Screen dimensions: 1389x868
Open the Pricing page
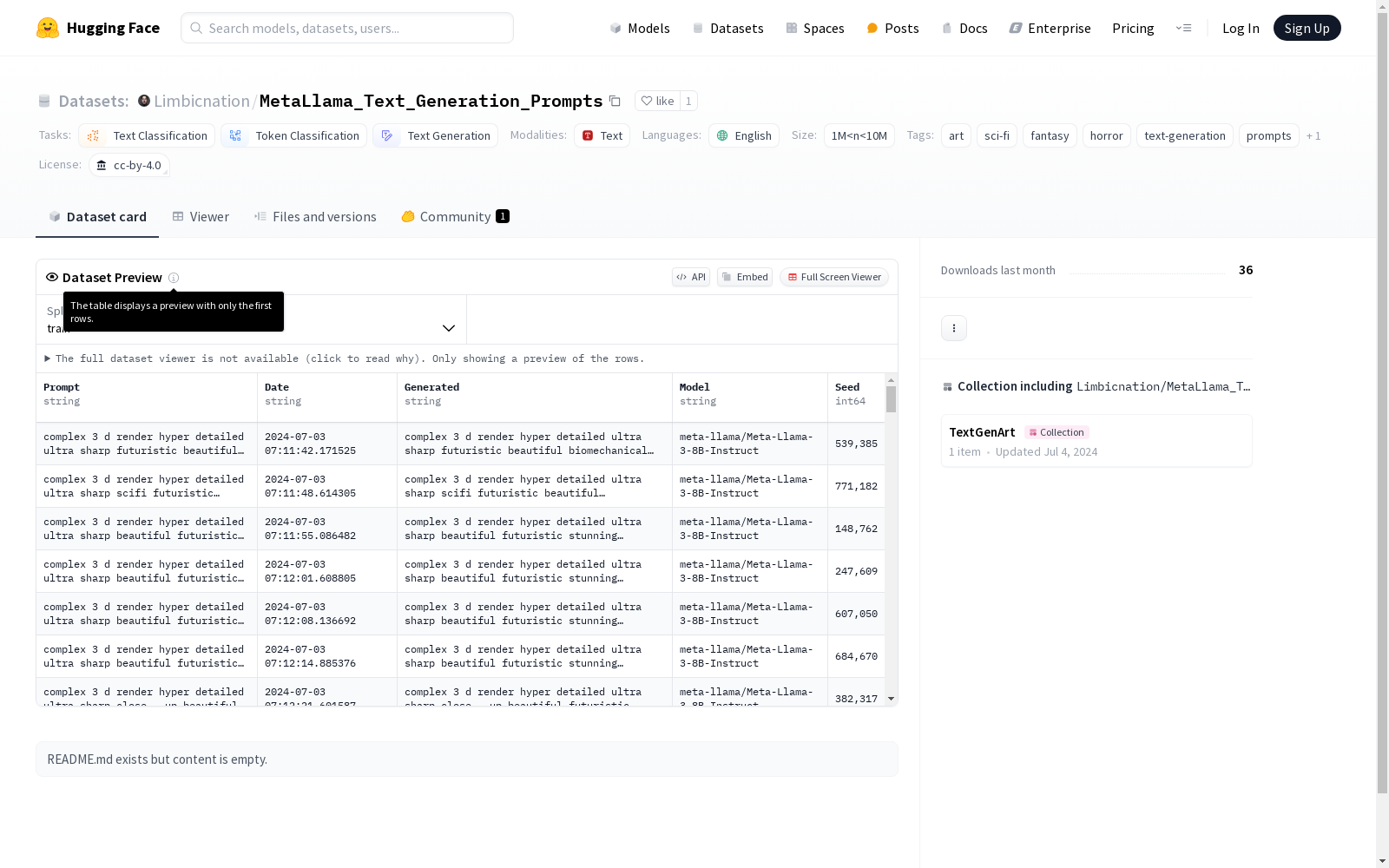(1133, 28)
